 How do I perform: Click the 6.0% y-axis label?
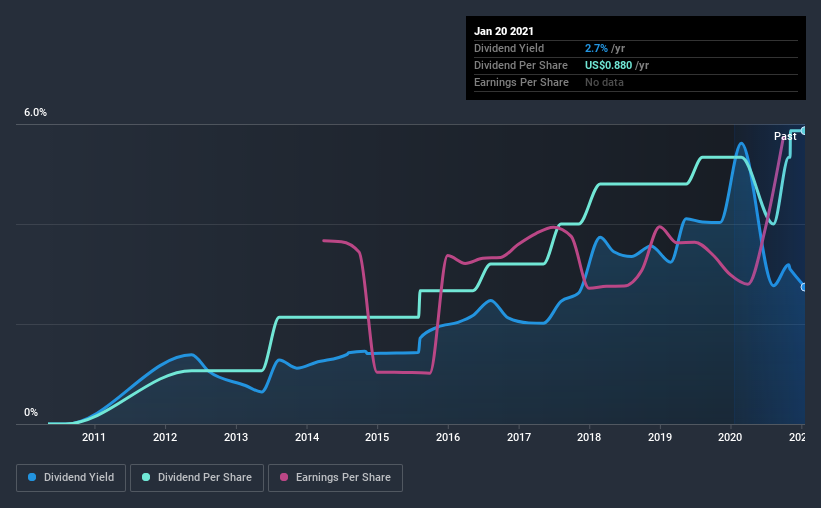(x=35, y=113)
